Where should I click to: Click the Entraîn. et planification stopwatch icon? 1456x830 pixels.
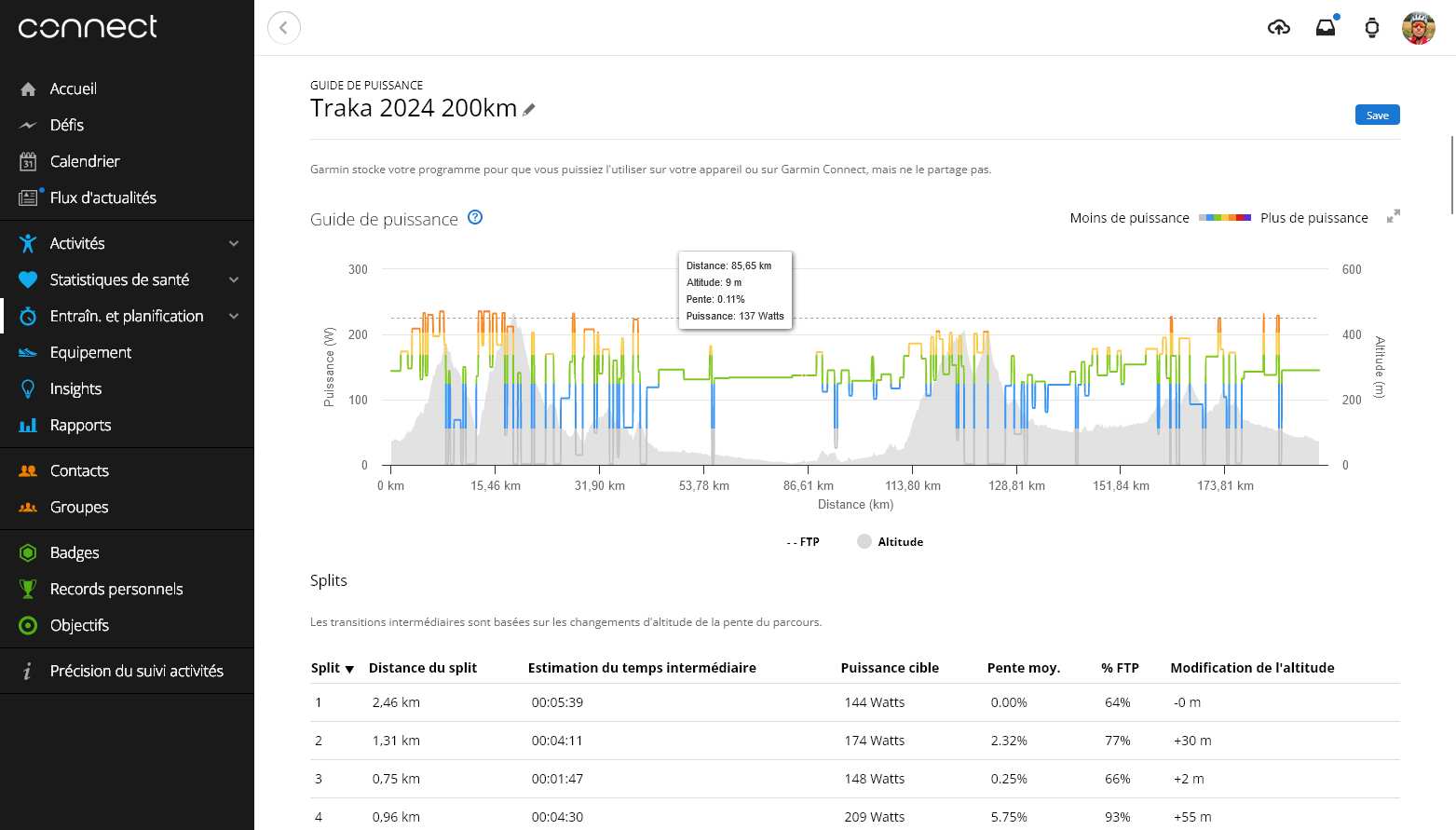tap(28, 316)
